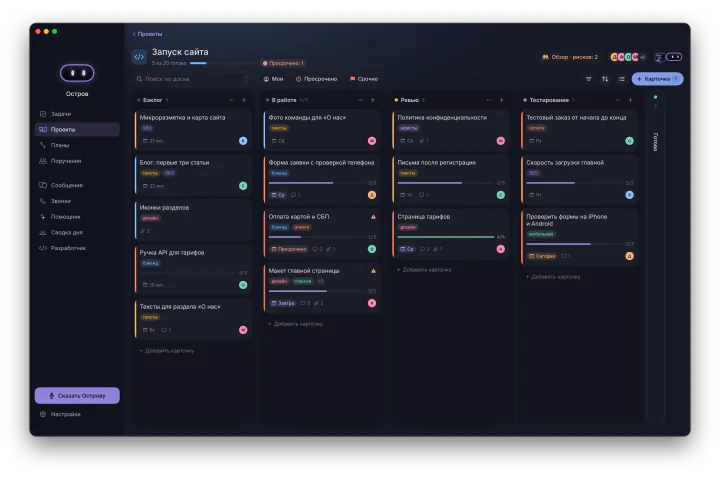Open card Фото команды для «О нас»
720x479 pixels.
click(x=322, y=130)
